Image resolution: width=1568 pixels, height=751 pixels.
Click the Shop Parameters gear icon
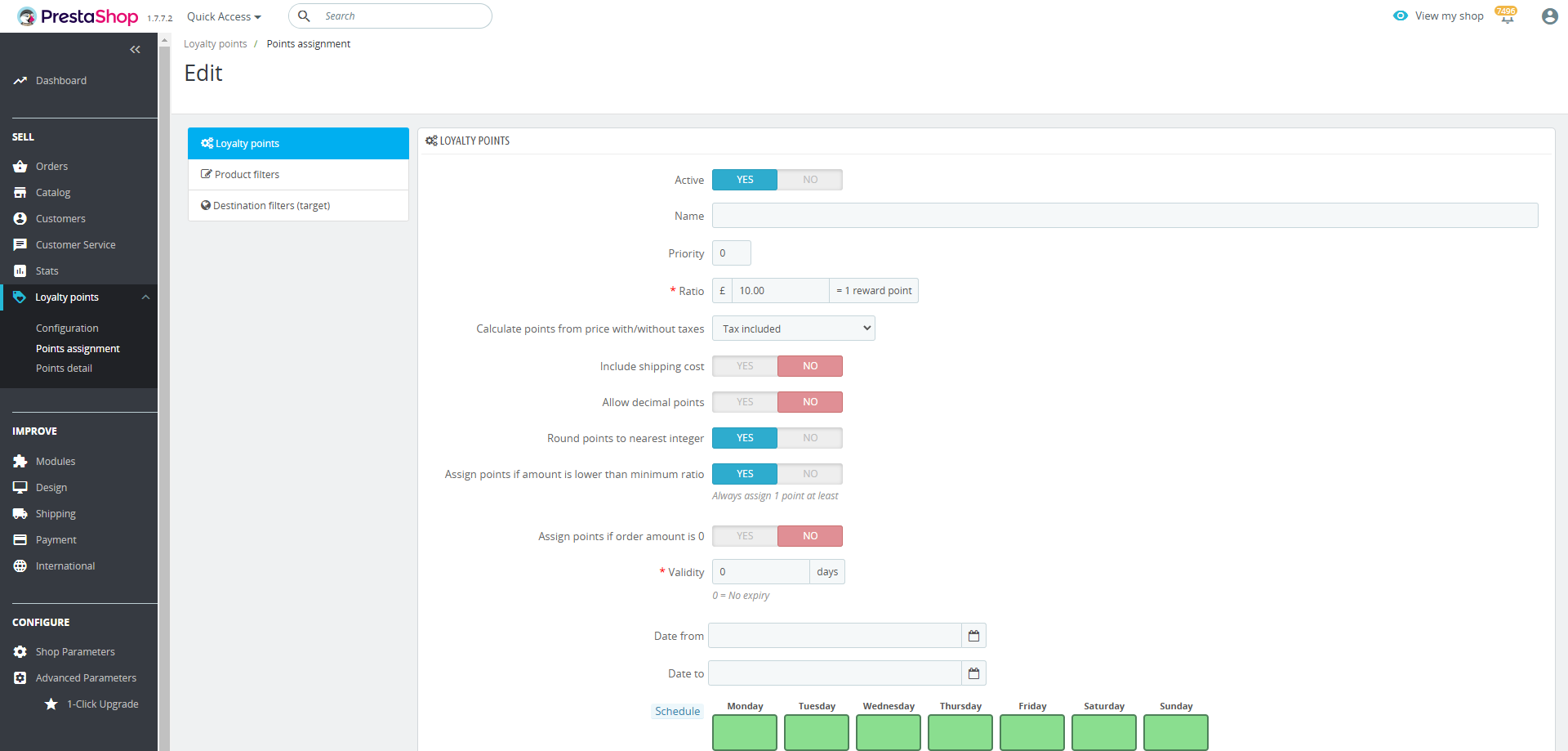[x=20, y=652]
